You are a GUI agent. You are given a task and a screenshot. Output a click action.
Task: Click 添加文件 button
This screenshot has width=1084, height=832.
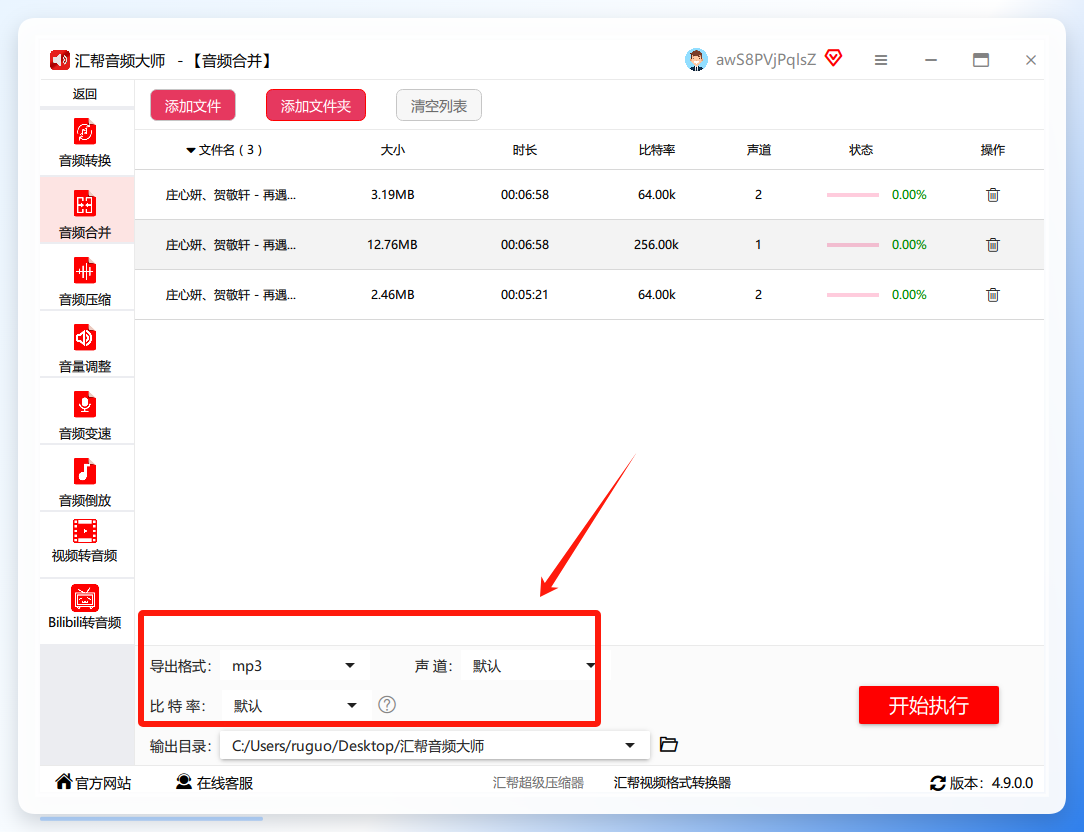(193, 106)
